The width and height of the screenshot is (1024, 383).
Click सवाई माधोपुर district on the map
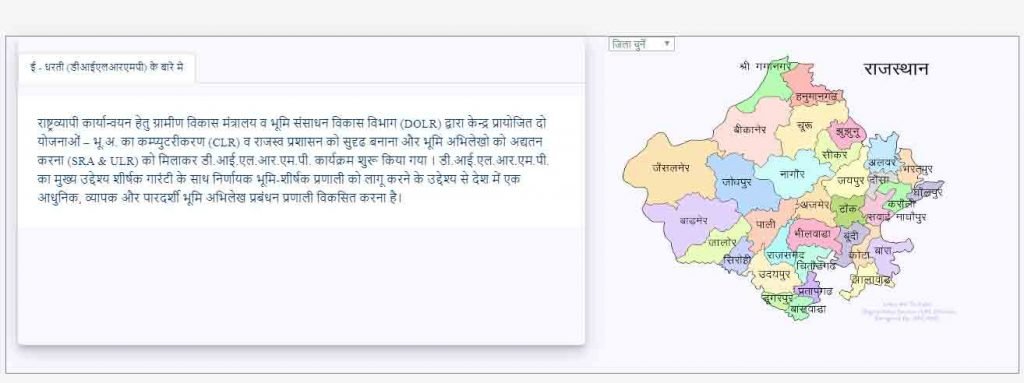click(x=897, y=217)
